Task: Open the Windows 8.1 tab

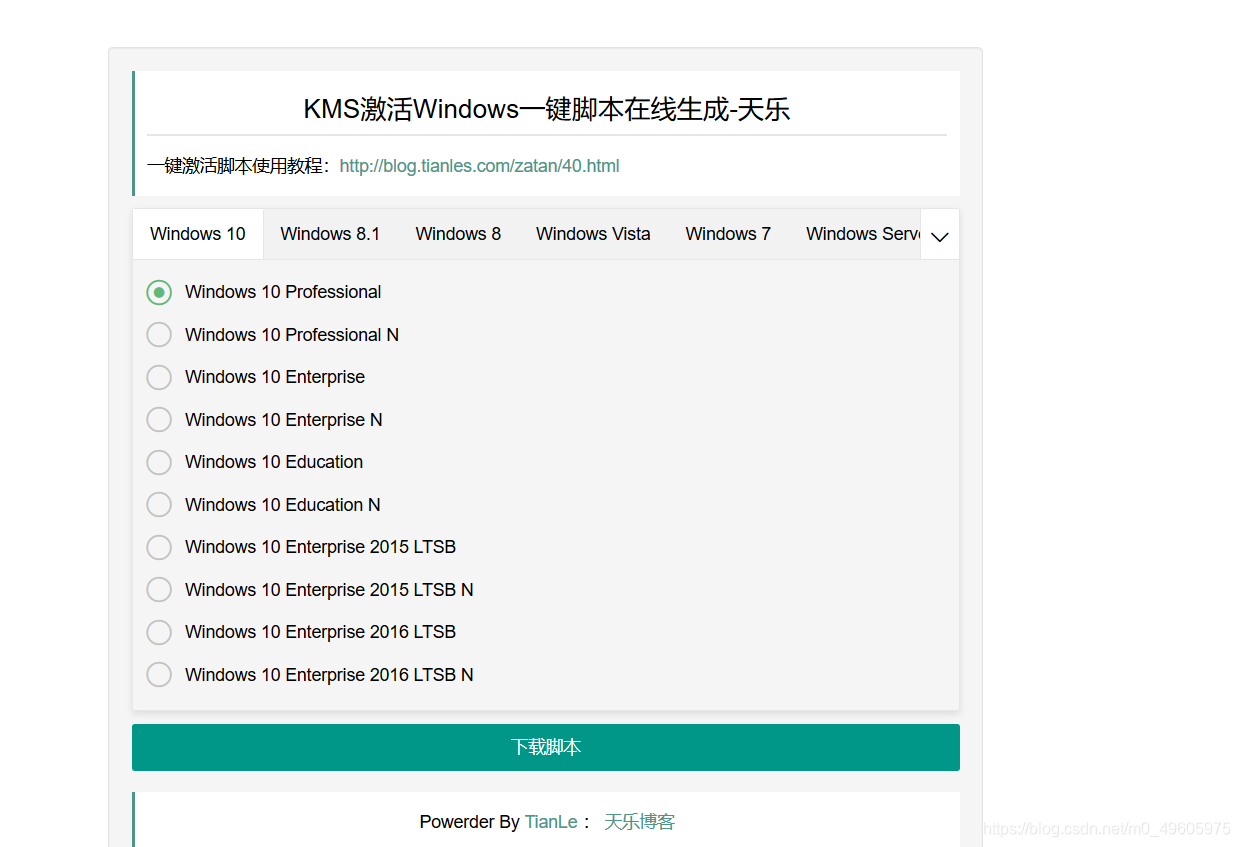Action: [x=330, y=234]
